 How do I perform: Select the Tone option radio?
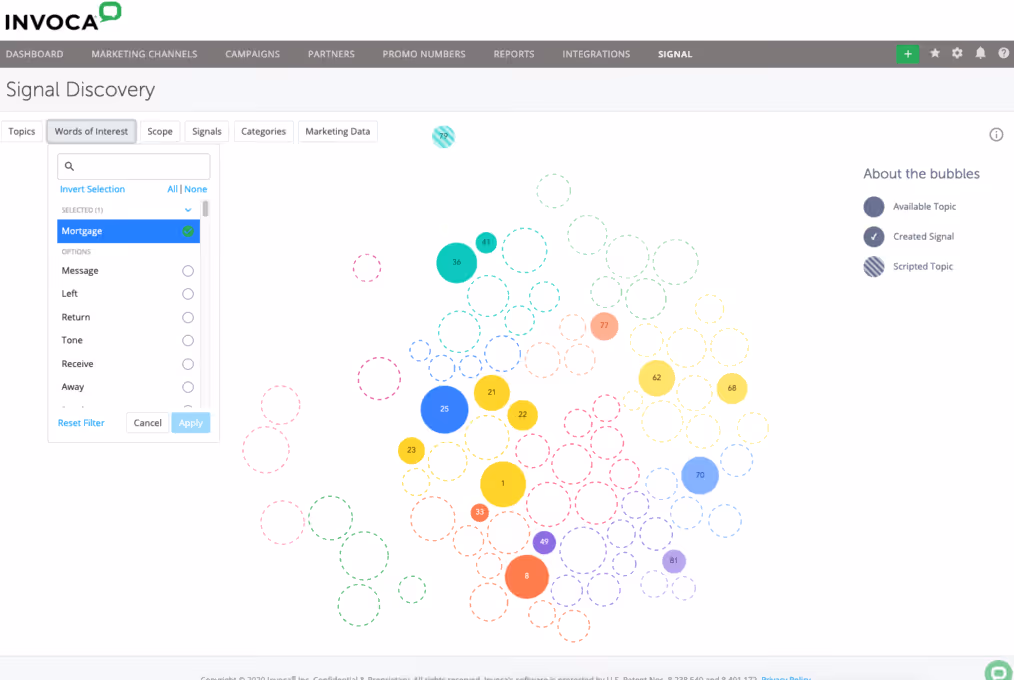188,341
